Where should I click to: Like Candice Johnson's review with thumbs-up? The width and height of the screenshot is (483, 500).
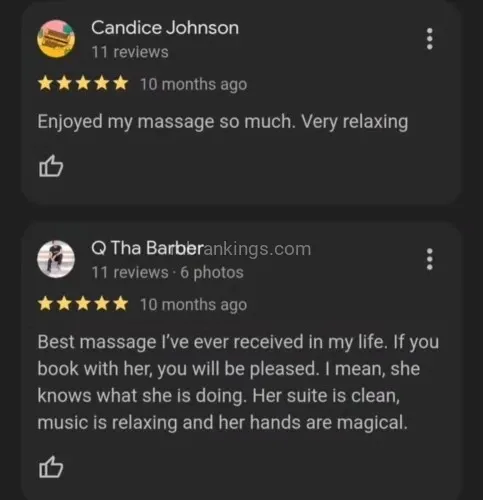point(51,165)
